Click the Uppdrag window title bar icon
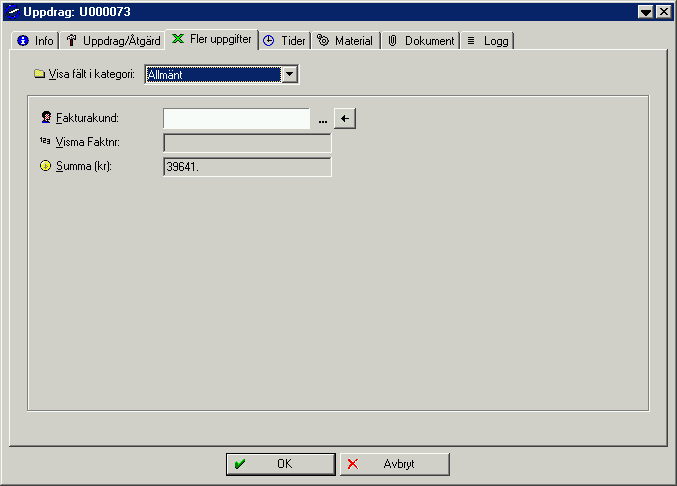This screenshot has height=486, width=677. pyautogui.click(x=12, y=12)
